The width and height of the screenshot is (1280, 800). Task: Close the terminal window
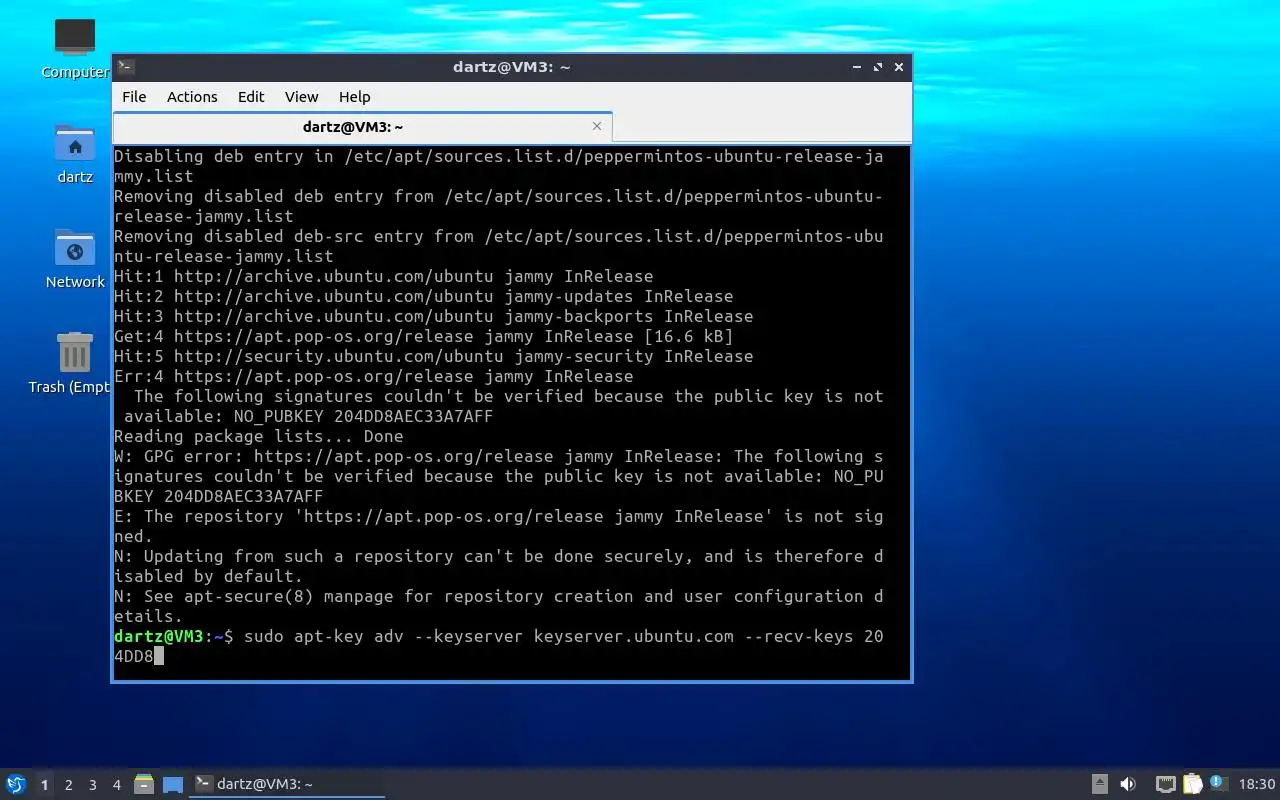[899, 67]
